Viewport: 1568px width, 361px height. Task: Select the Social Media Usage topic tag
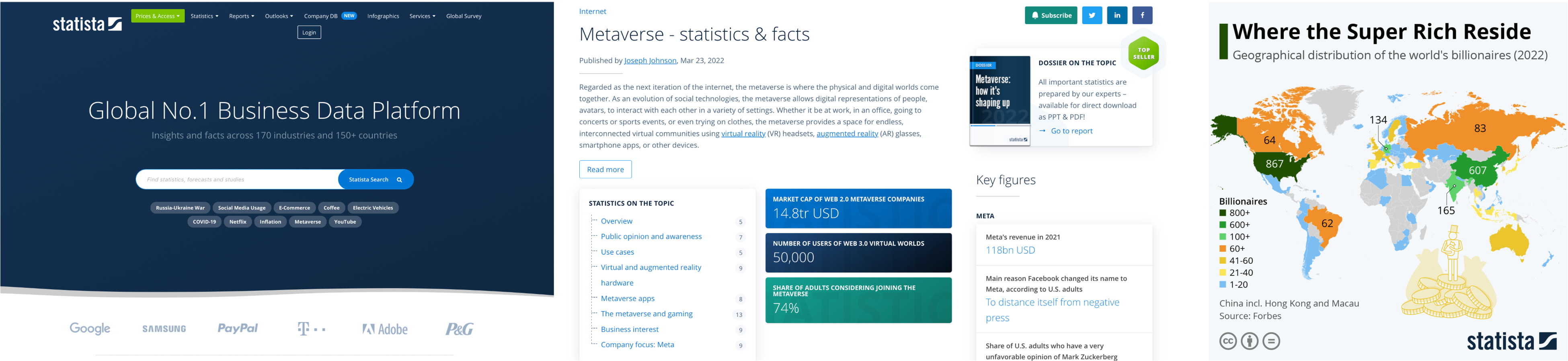coord(242,207)
